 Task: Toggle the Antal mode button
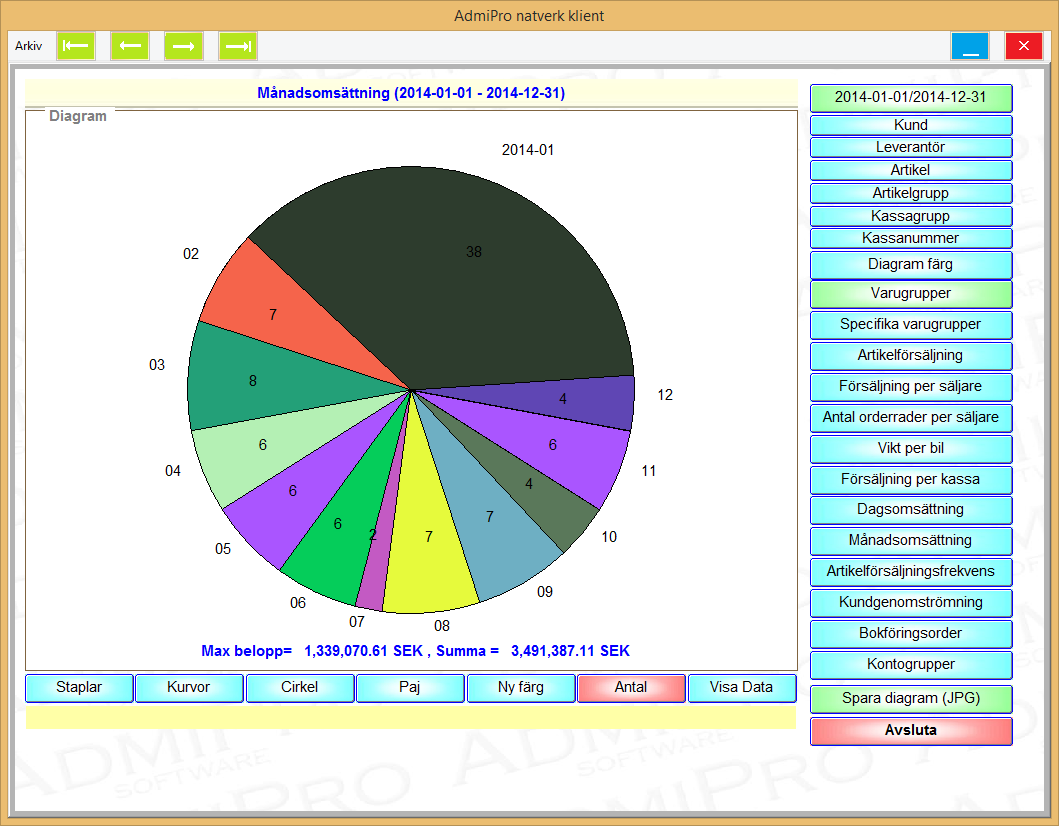click(631, 688)
